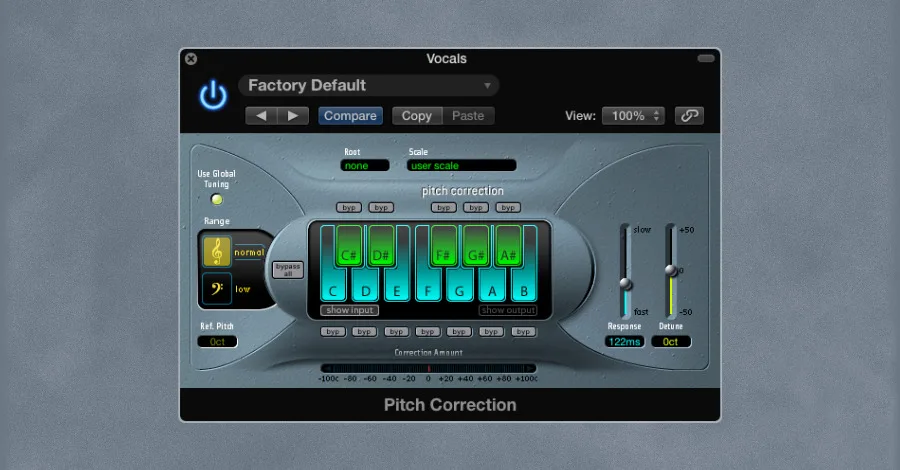Viewport: 900px width, 470px height.
Task: Click the F# black key
Action: (444, 247)
